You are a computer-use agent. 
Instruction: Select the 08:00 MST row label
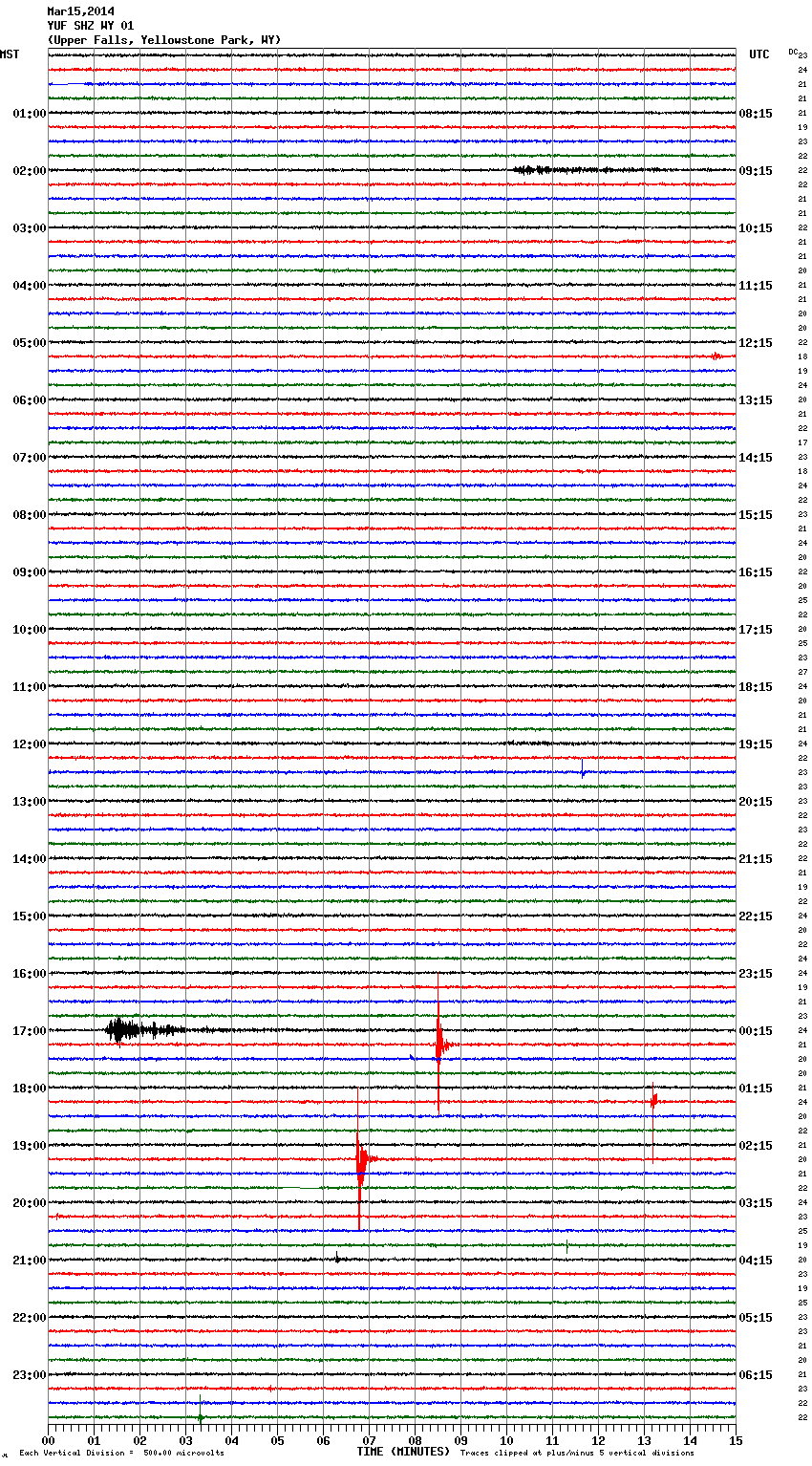30,515
